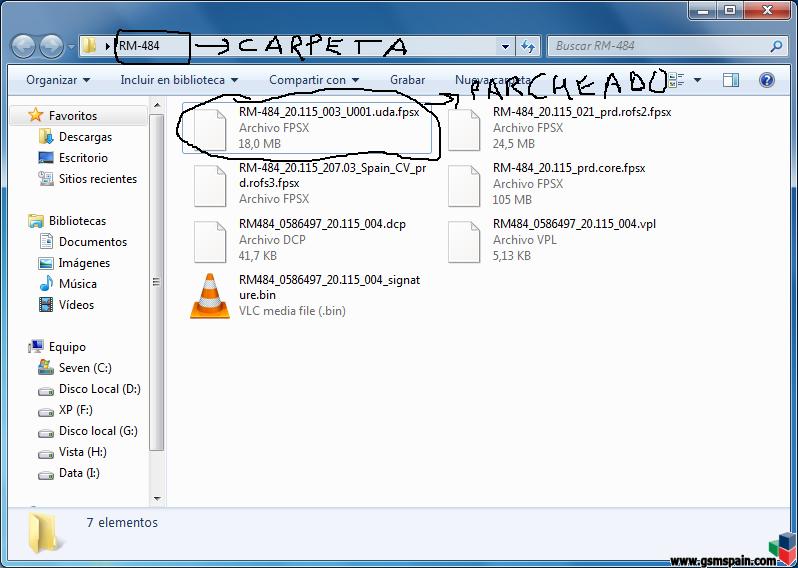Select the Spain_CV_prd.rofs3.fpsx file

coord(332,175)
